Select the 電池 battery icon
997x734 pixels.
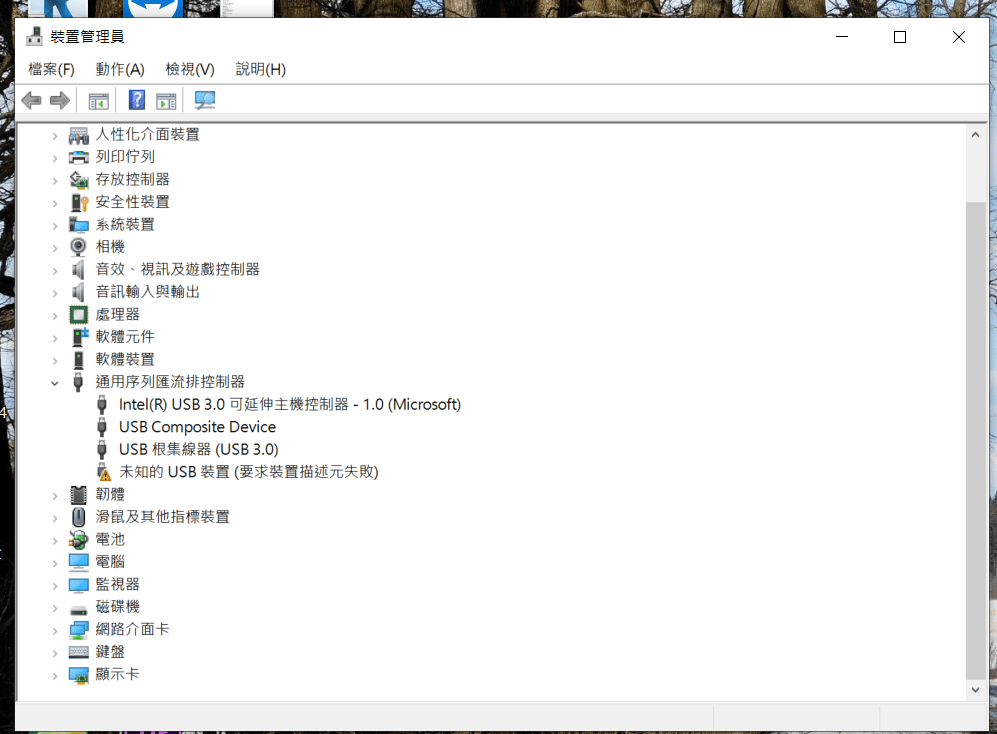click(x=78, y=539)
